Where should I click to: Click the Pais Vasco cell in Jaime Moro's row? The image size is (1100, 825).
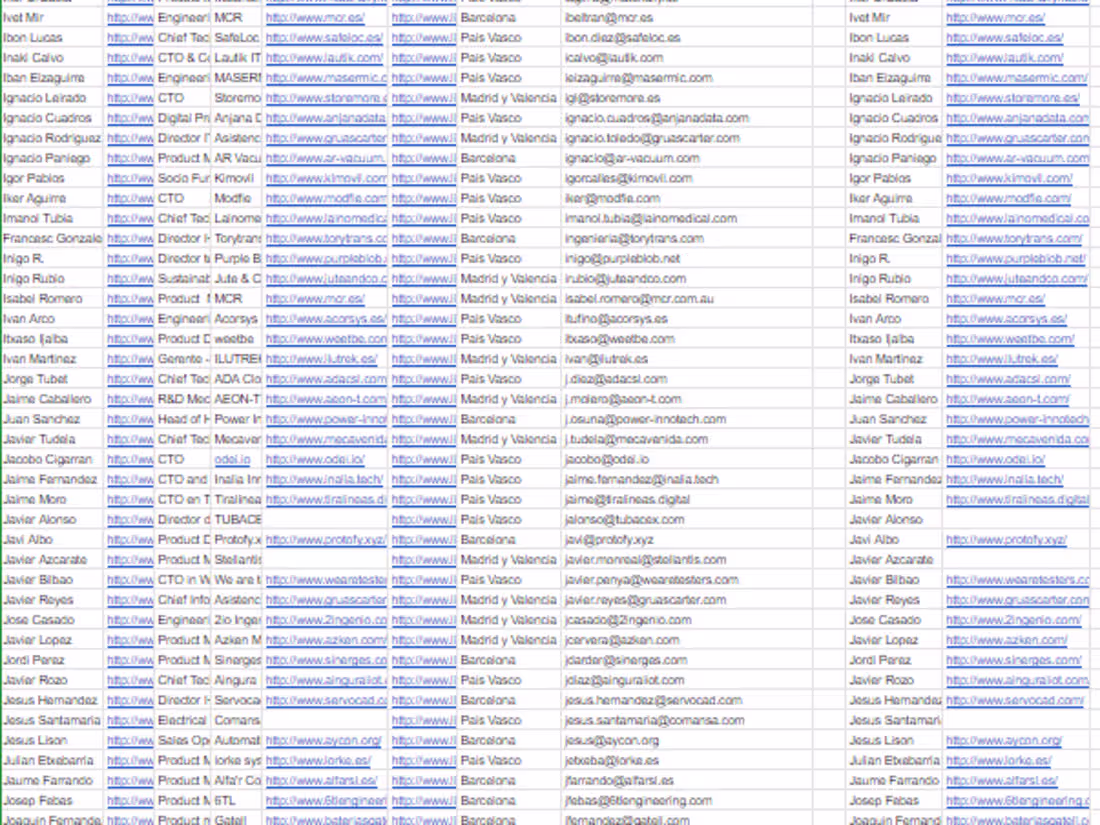pos(491,500)
